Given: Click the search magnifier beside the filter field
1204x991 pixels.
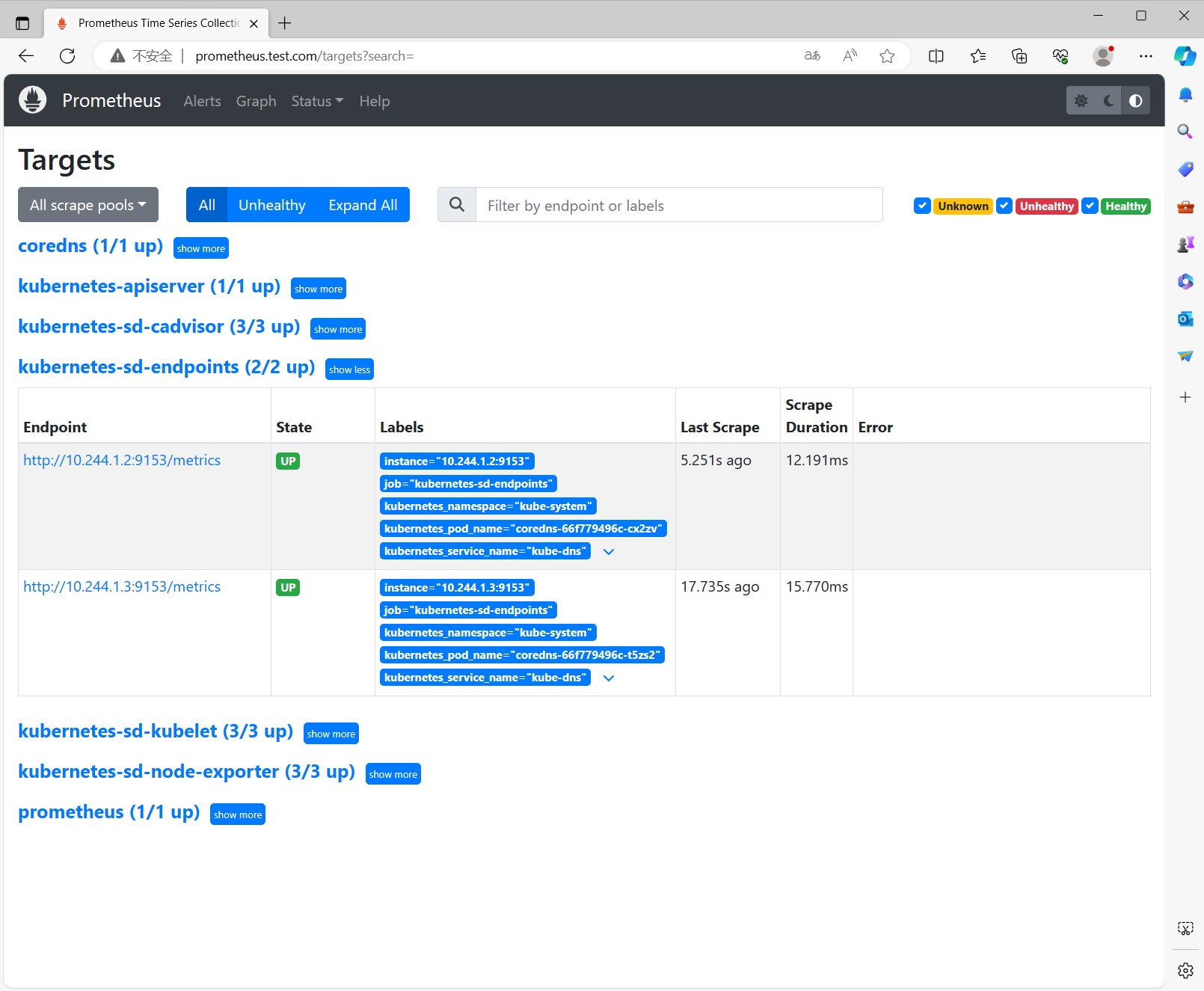Looking at the screenshot, I should pyautogui.click(x=457, y=205).
